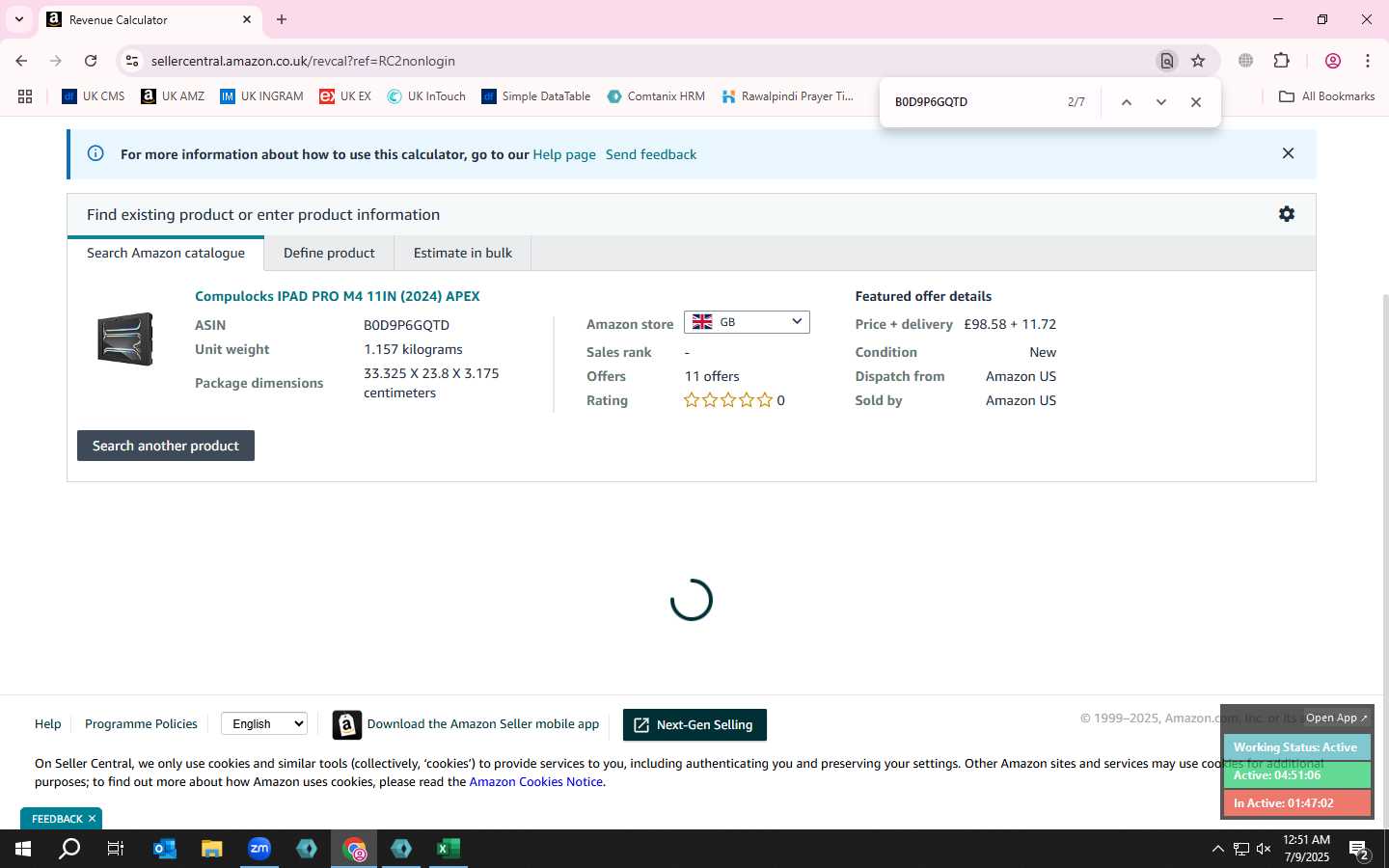The height and width of the screenshot is (868, 1389).
Task: Click Download the Amazon Seller mobile app
Action: pos(466,724)
